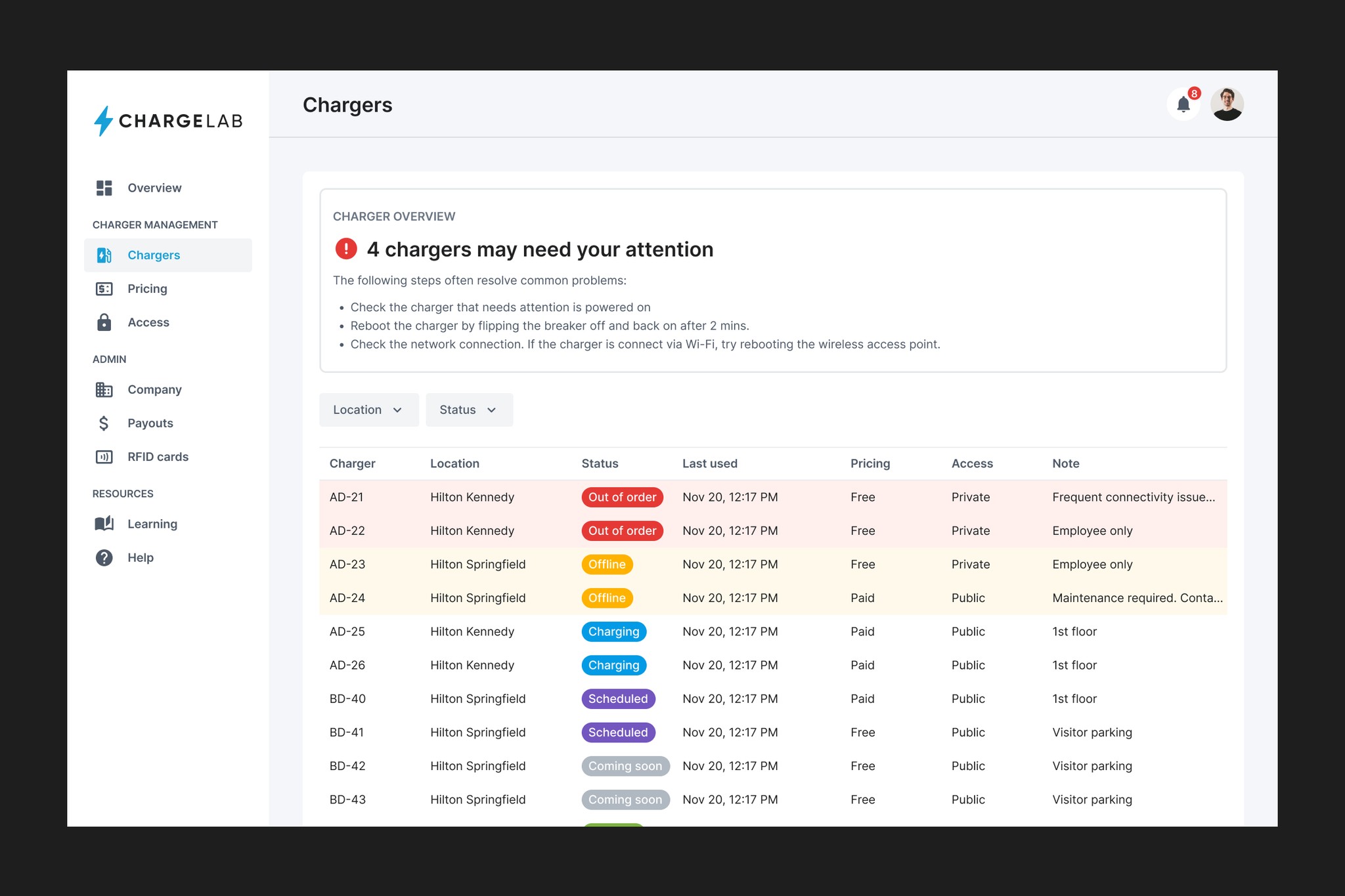Open charger AD-21 row

tap(347, 497)
